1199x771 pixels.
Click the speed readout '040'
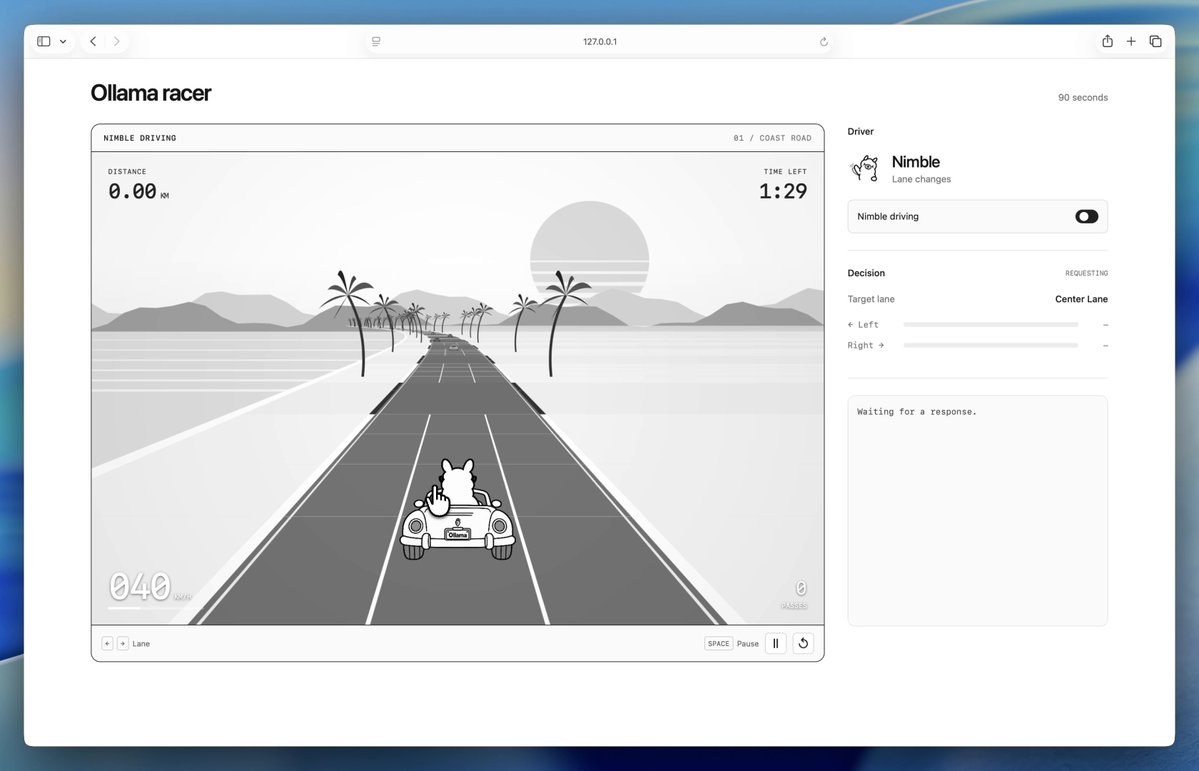(x=140, y=587)
